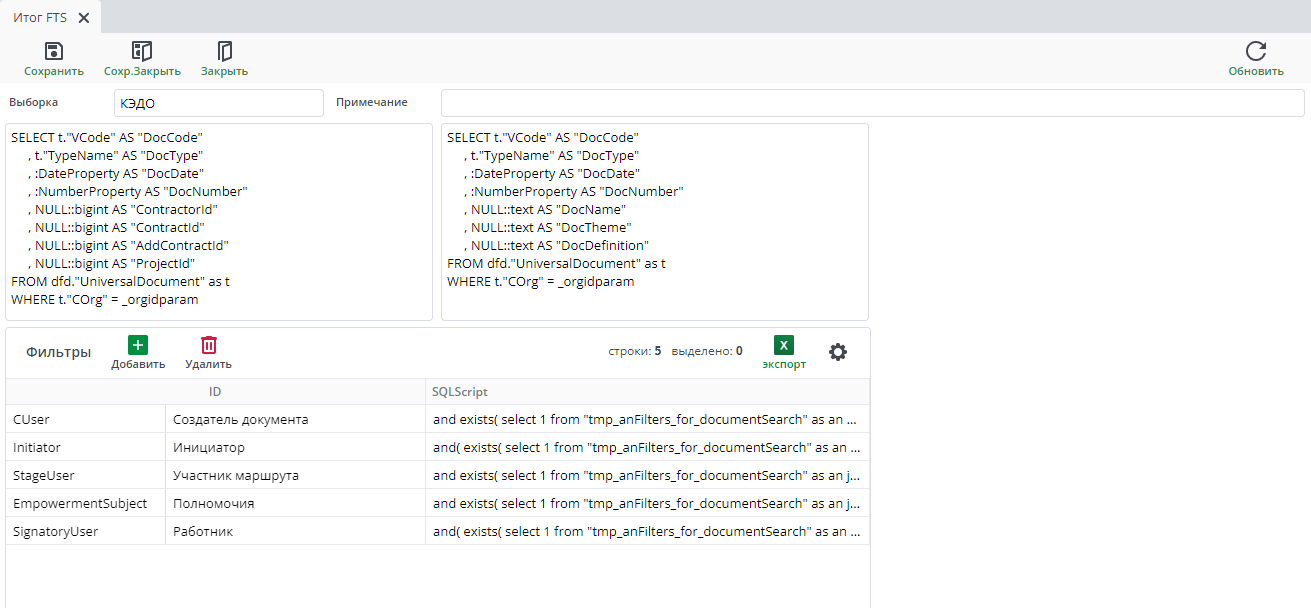Select the EmpowermentSubject row
The image size is (1311, 608).
(x=438, y=503)
